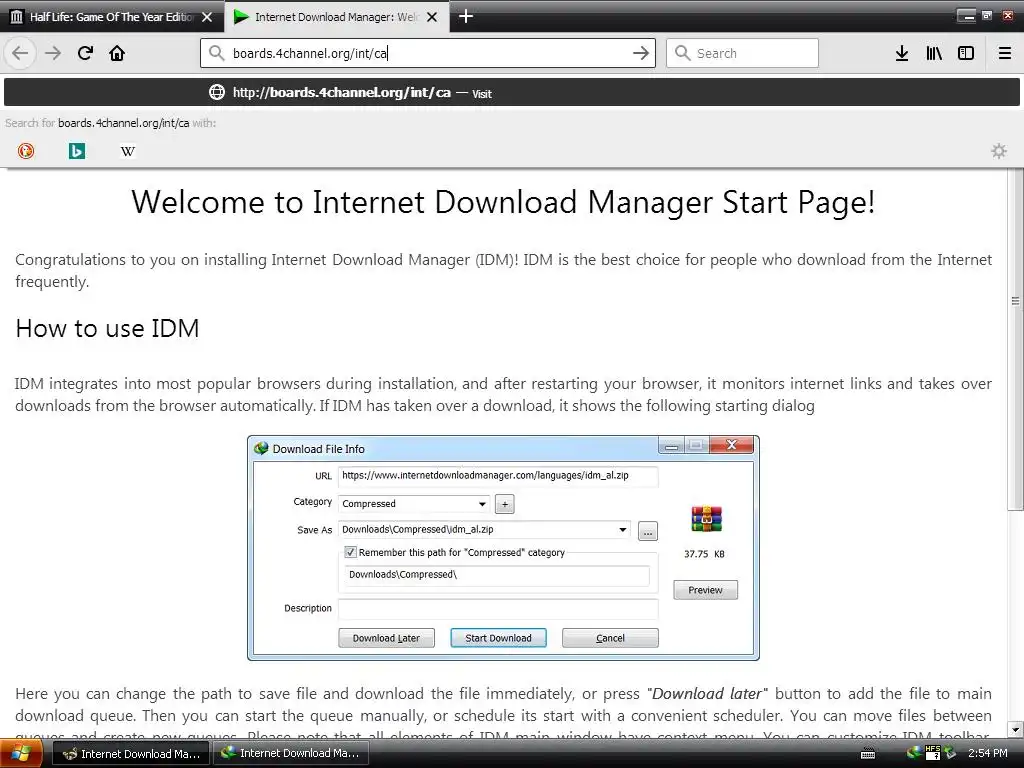
Task: Close the Internet Download Manager tab
Action: point(432,17)
